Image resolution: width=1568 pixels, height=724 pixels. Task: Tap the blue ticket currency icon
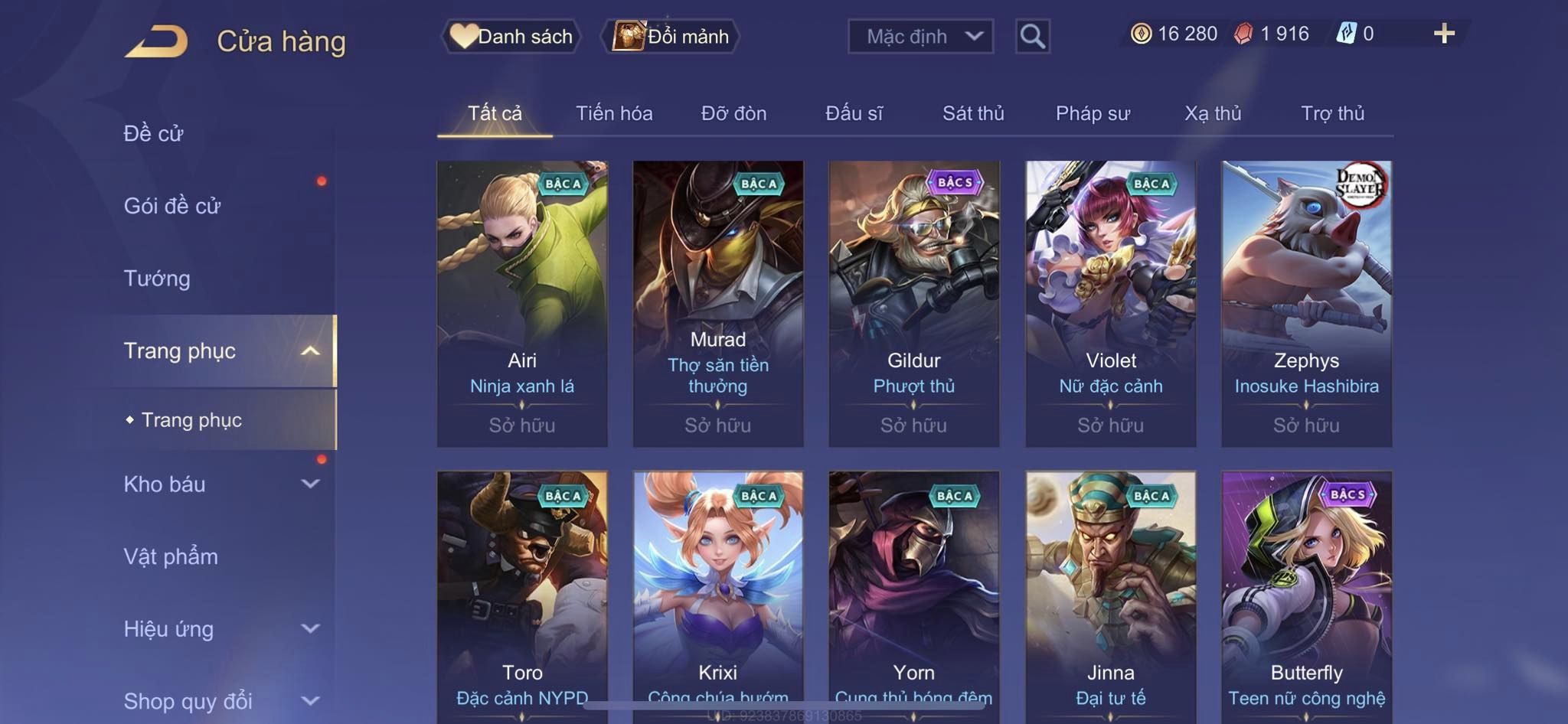[1346, 34]
